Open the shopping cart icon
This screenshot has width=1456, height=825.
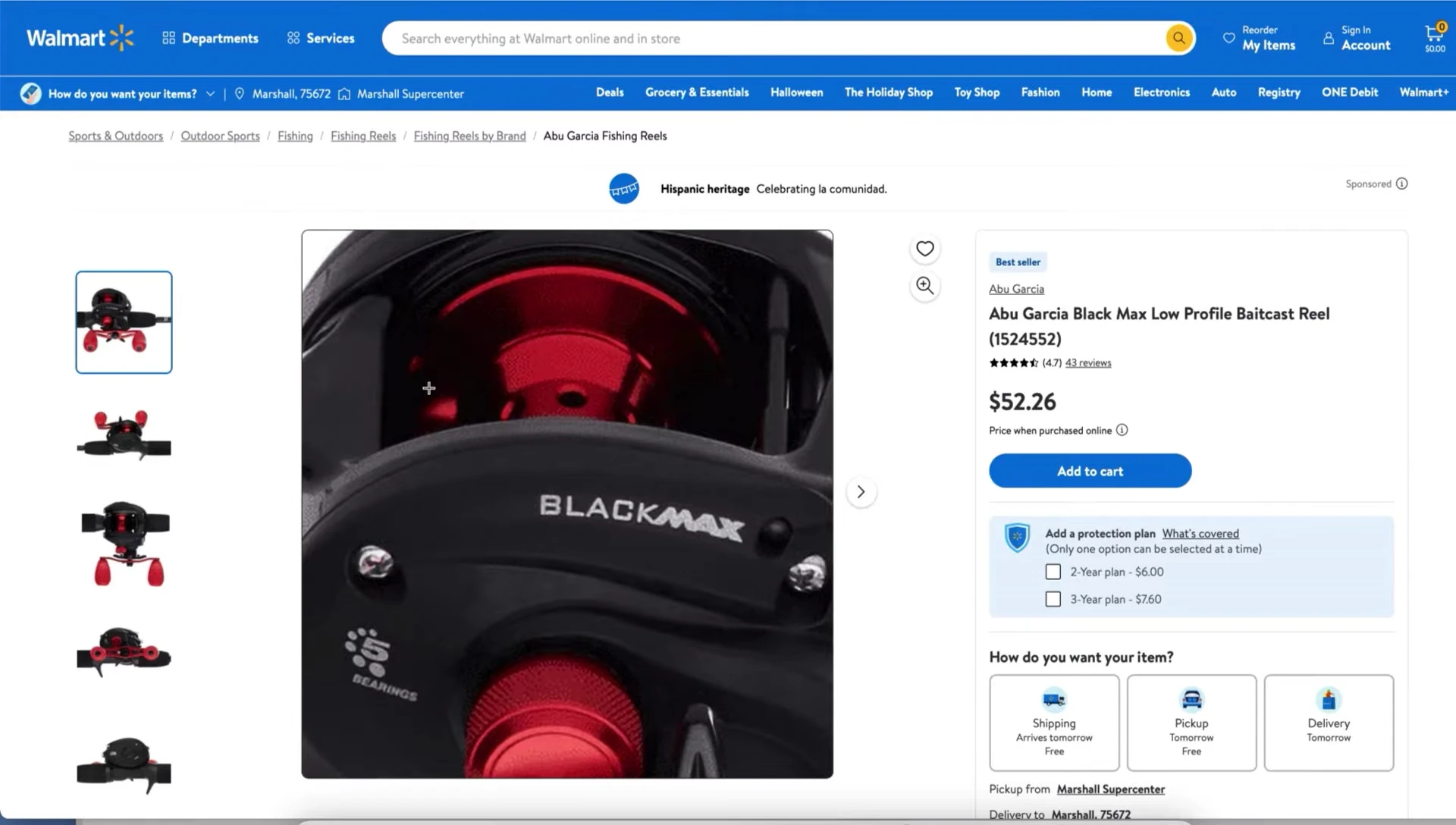1434,36
